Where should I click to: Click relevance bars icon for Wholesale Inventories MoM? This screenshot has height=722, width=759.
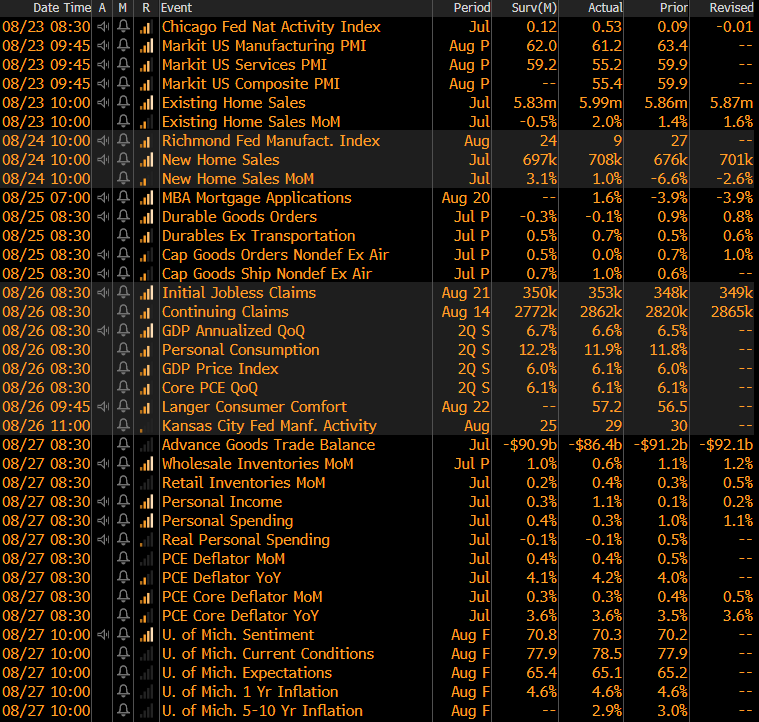pyautogui.click(x=146, y=464)
